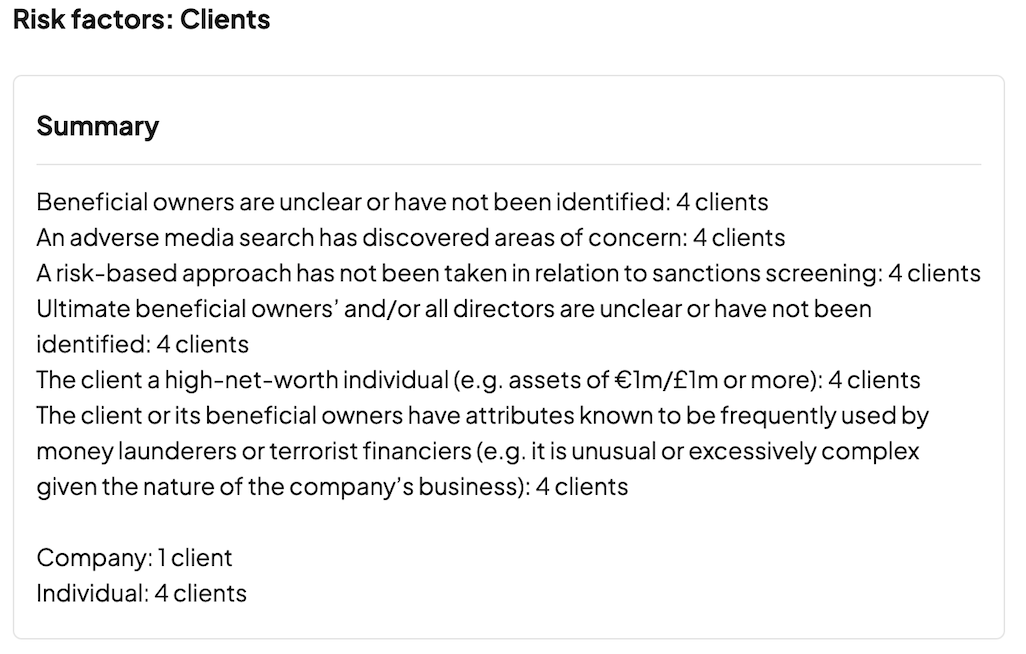The image size is (1026, 654).
Task: Select the word 'Clients' in the heading
Action: 225,19
